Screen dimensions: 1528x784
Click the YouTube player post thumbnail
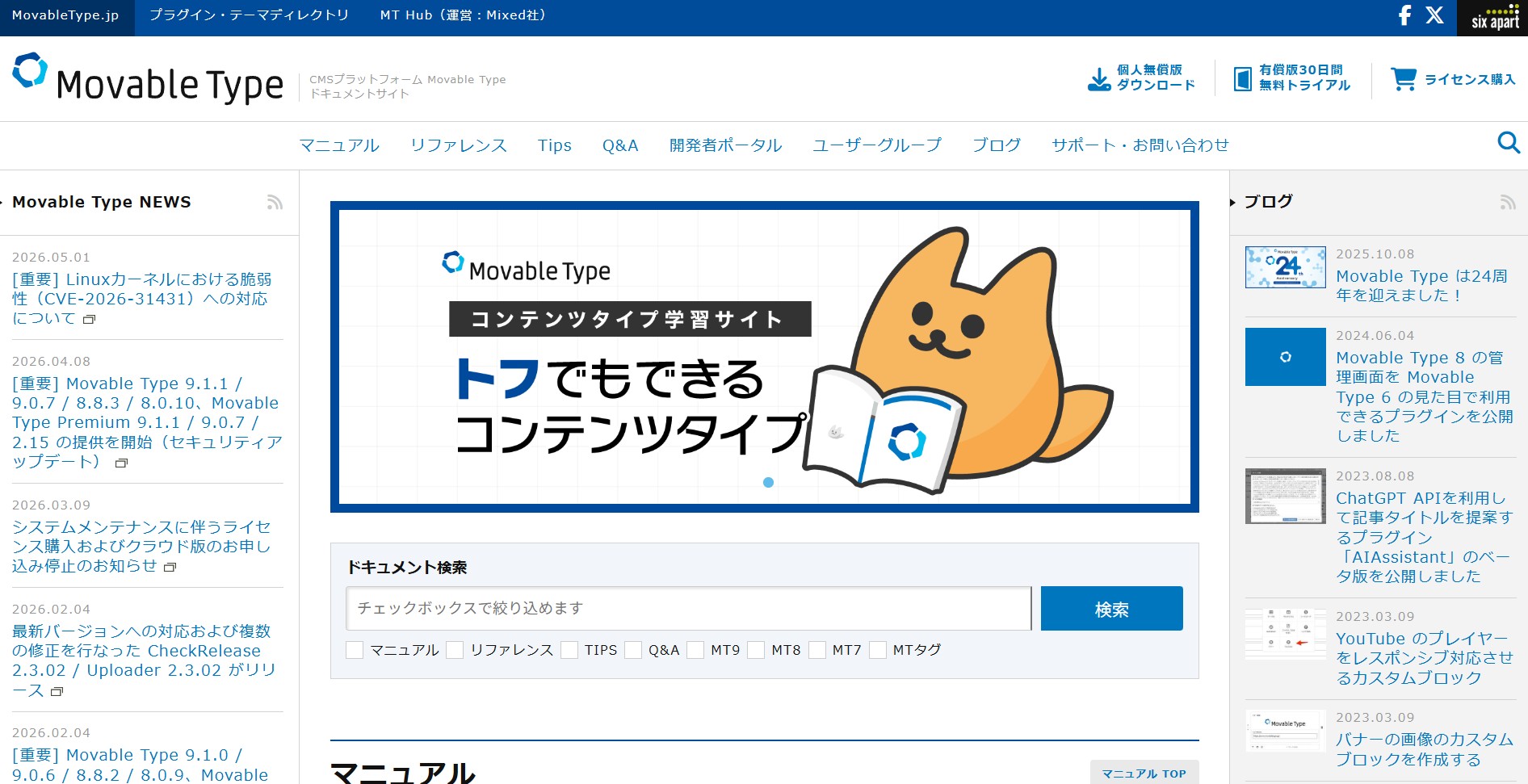tap(1286, 635)
